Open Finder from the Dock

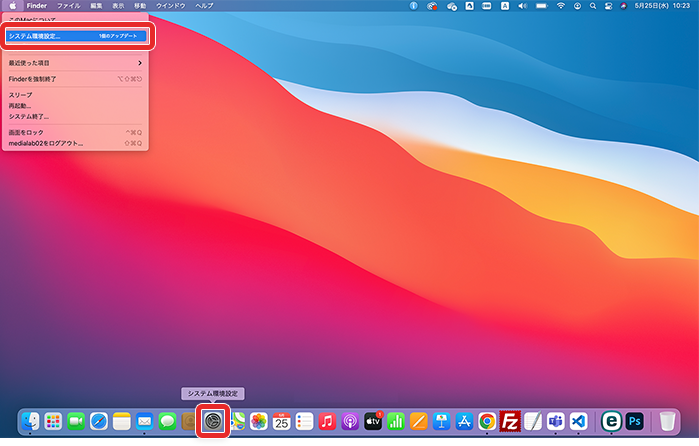click(30, 421)
